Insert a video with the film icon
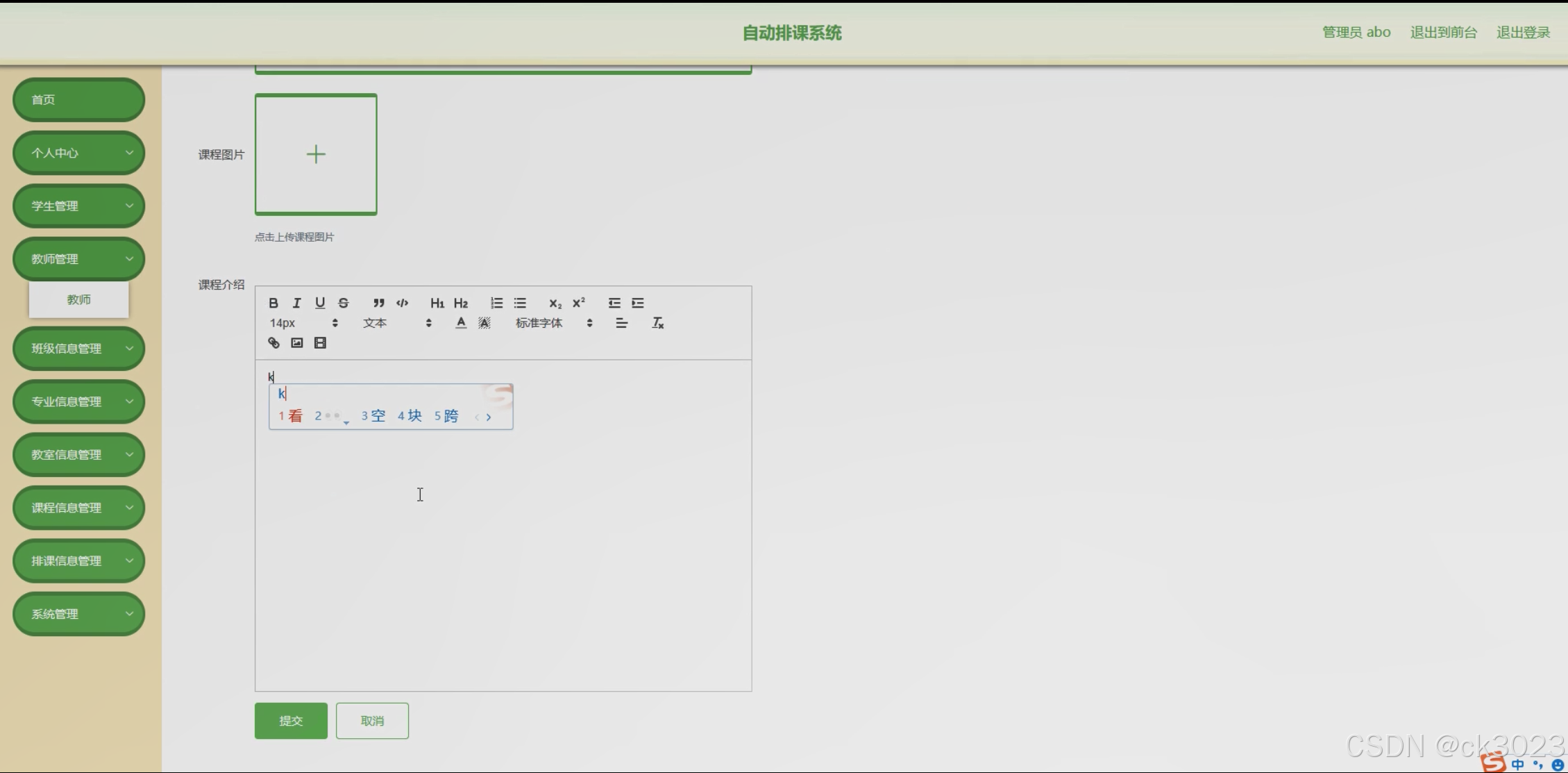This screenshot has width=1568, height=773. point(320,343)
